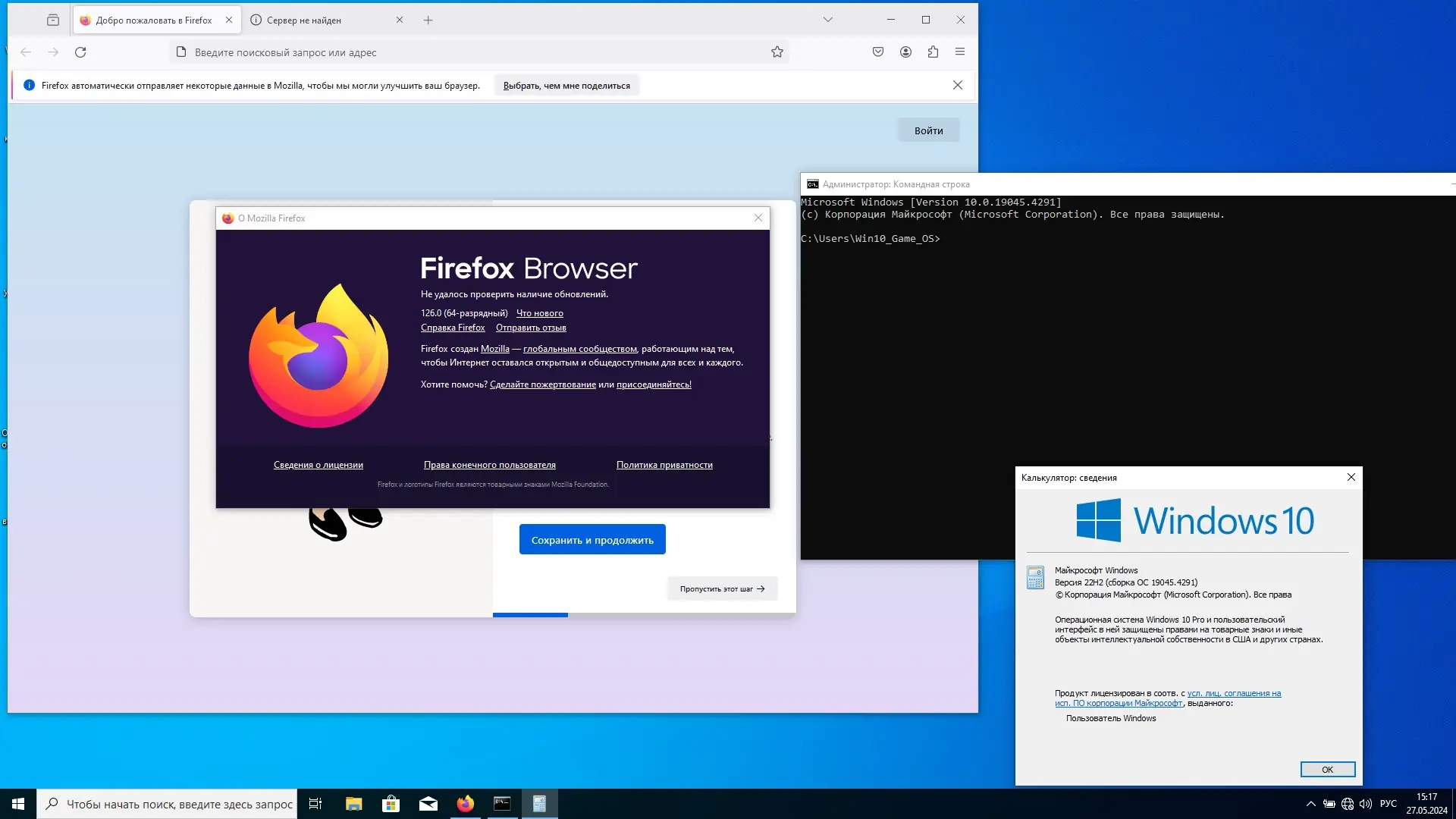Open Microsoft Store from the taskbar

pyautogui.click(x=391, y=804)
